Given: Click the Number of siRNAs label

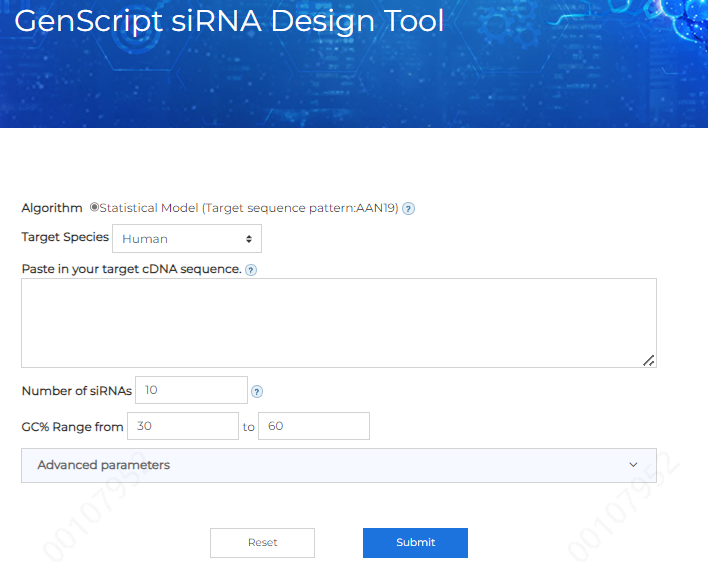Looking at the screenshot, I should coord(76,390).
